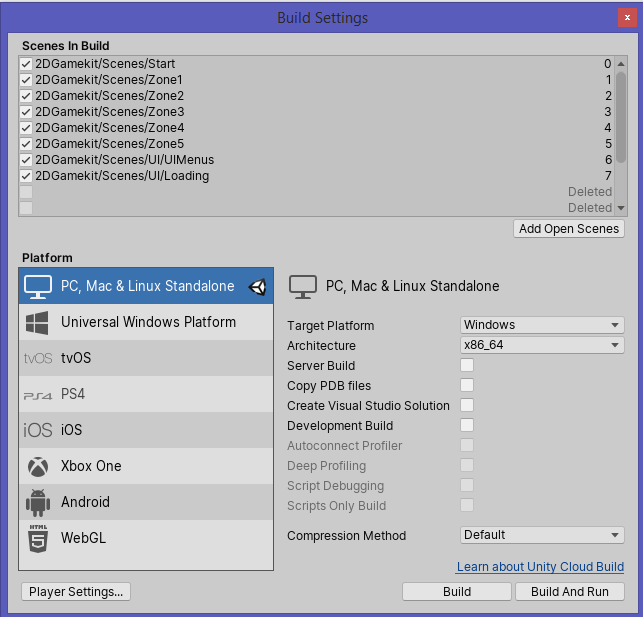Select the Android platform row
The image size is (643, 617).
point(146,503)
